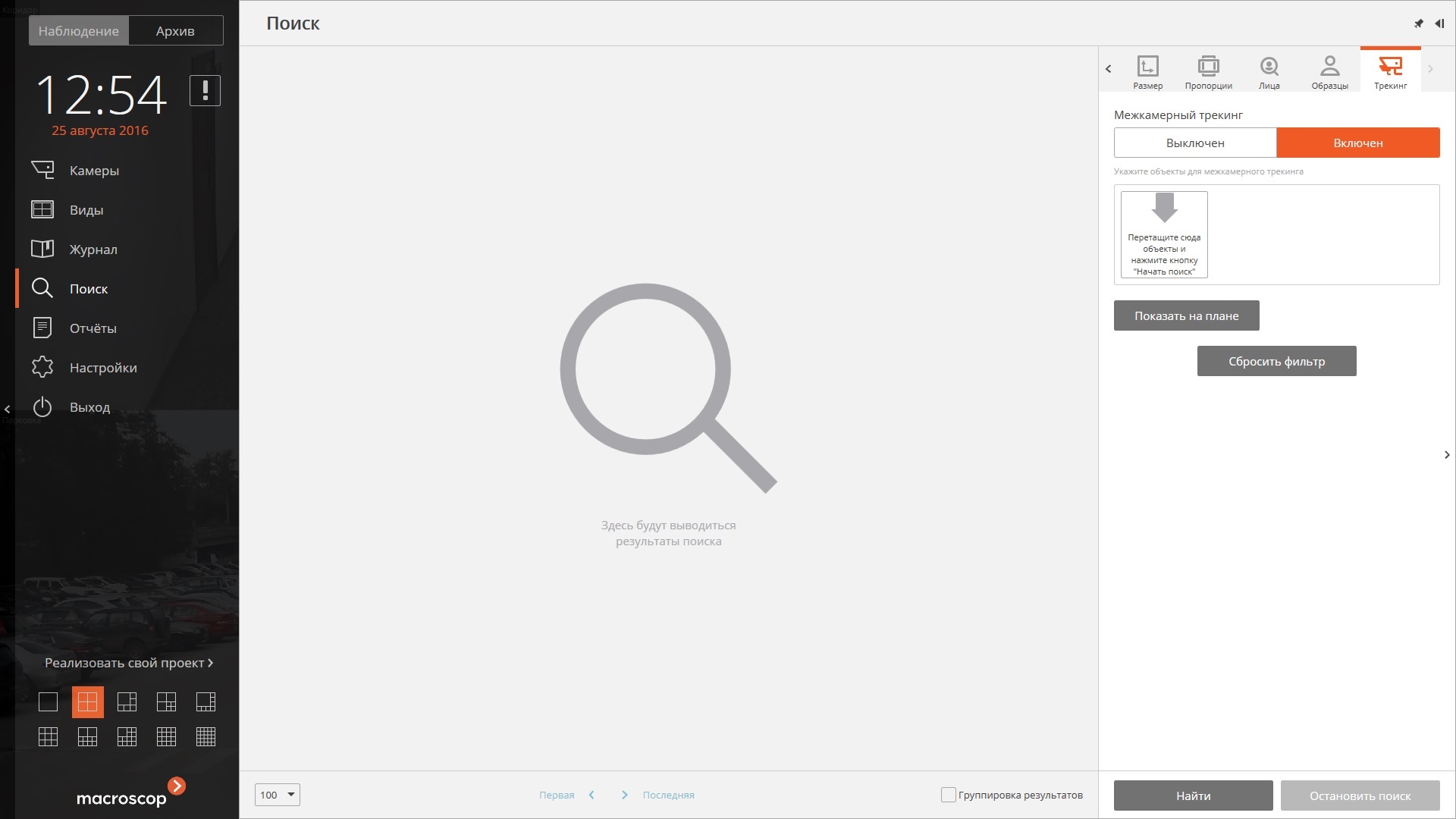Open Камеры in the sidebar menu
1456x819 pixels.
tap(94, 171)
